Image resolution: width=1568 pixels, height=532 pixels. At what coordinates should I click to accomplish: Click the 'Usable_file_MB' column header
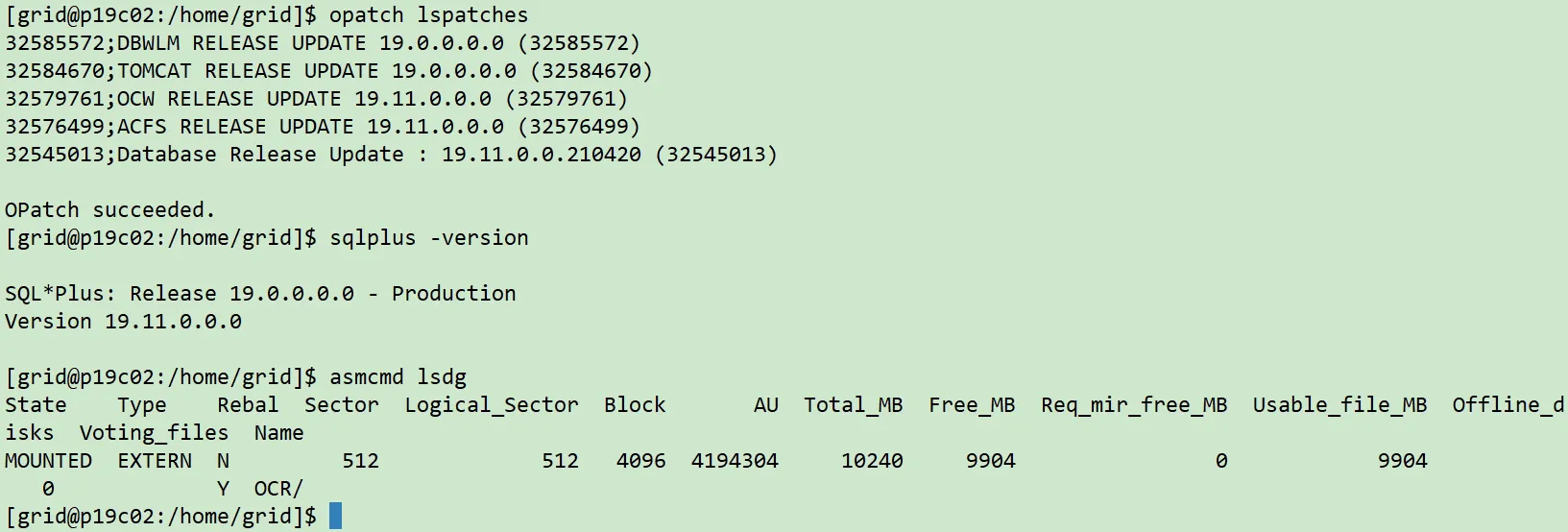tap(1339, 405)
